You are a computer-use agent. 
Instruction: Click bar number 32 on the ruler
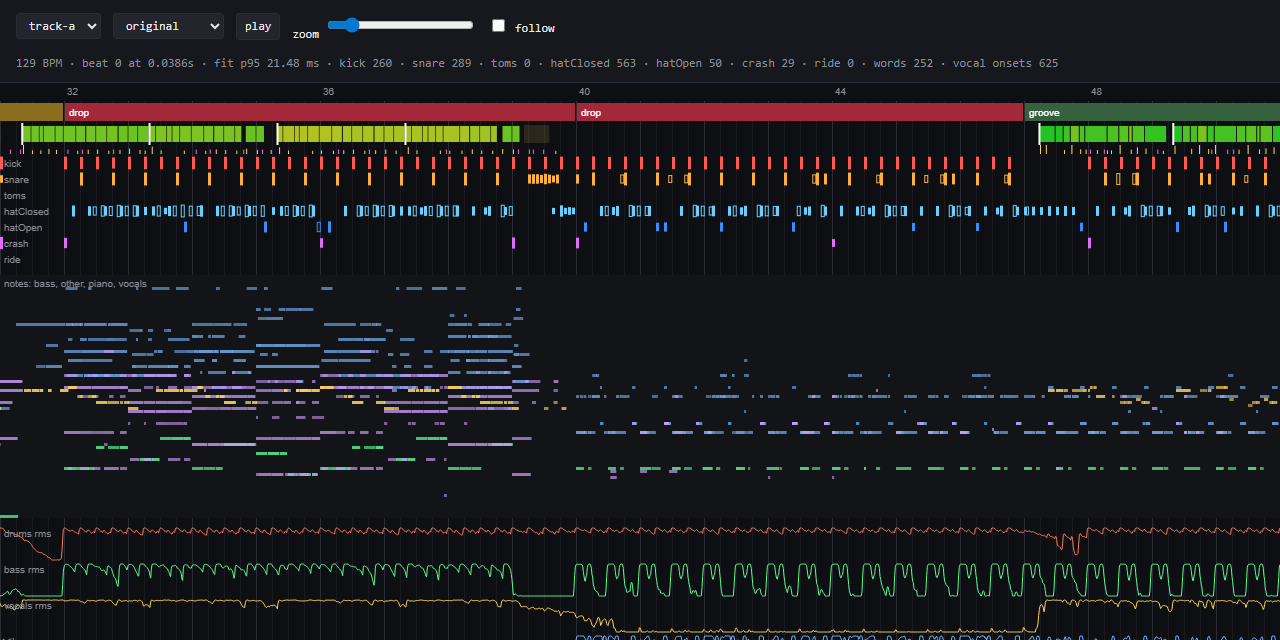pyautogui.click(x=72, y=92)
